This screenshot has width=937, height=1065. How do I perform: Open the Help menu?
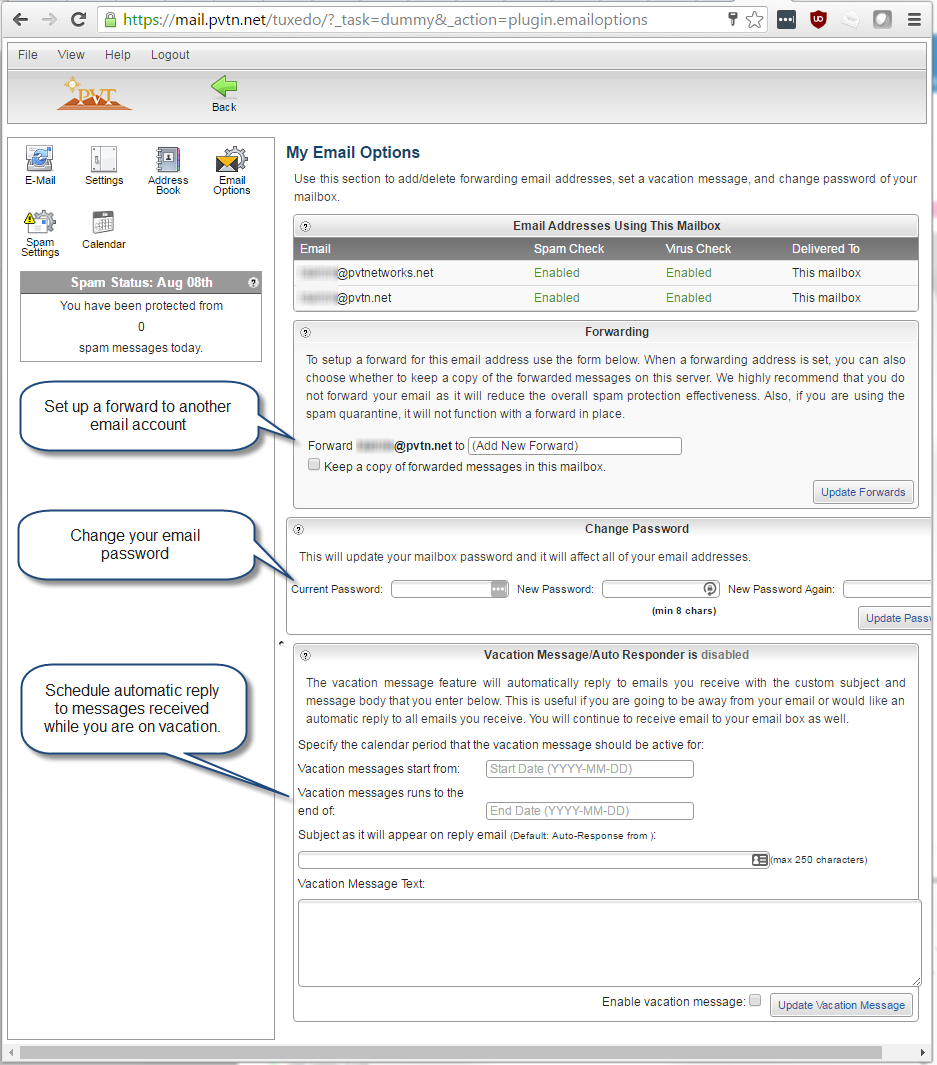[117, 55]
